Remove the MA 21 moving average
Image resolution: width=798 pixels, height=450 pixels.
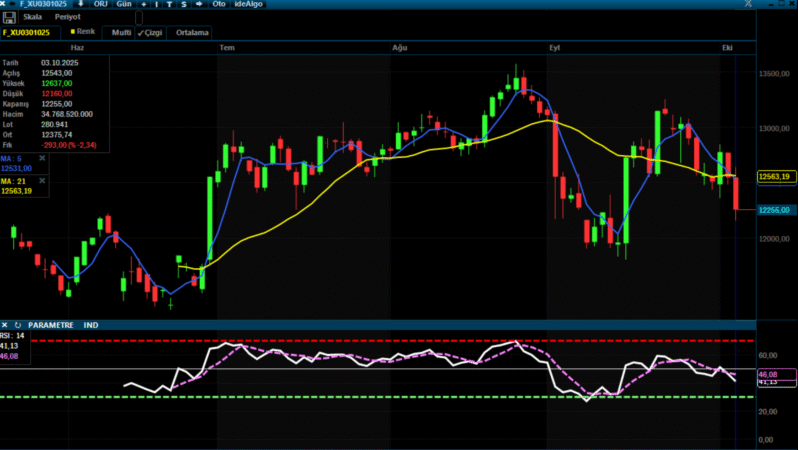coord(42,180)
